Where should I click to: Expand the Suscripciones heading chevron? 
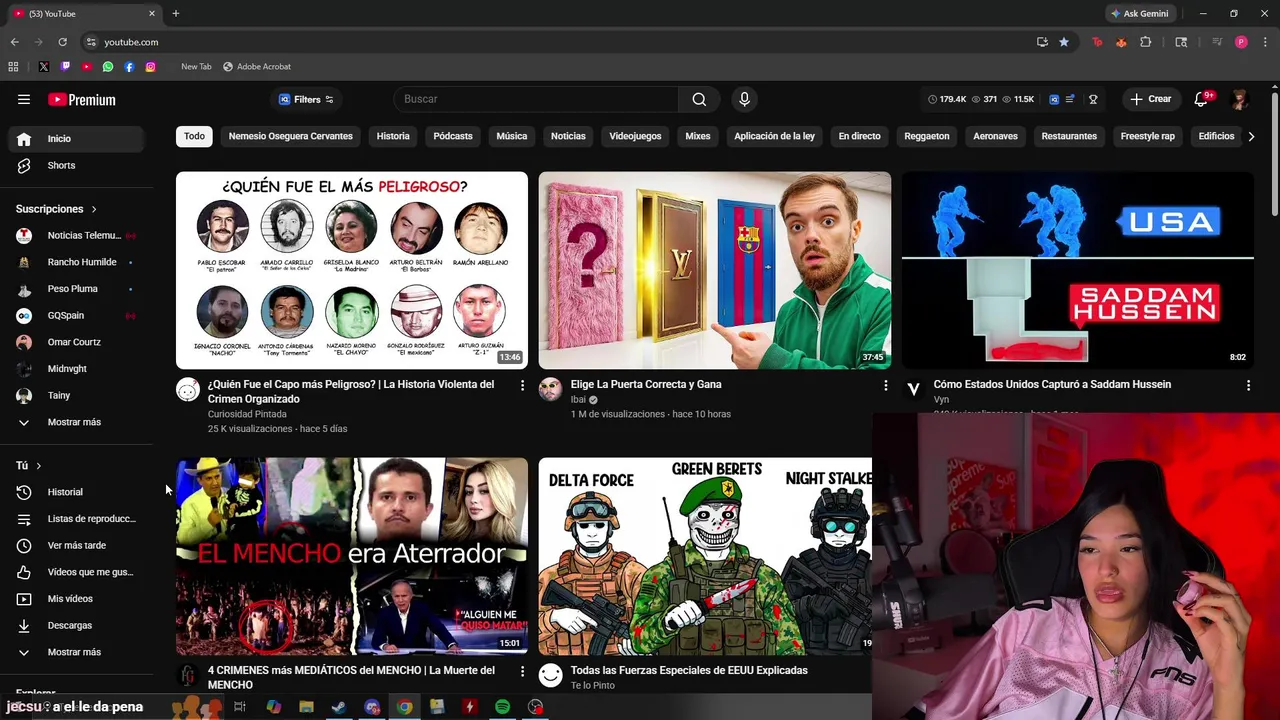94,209
